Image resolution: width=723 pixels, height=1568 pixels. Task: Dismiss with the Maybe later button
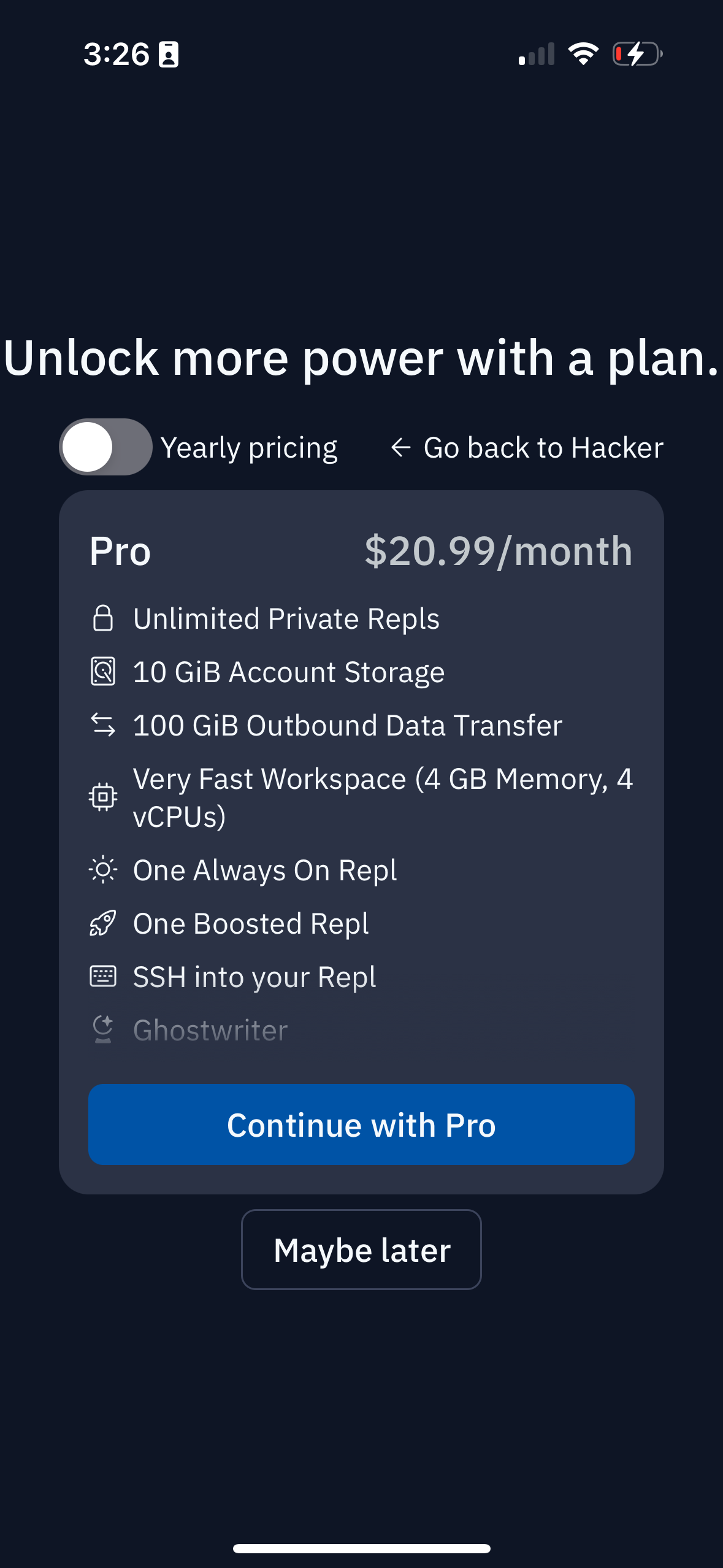click(361, 1250)
